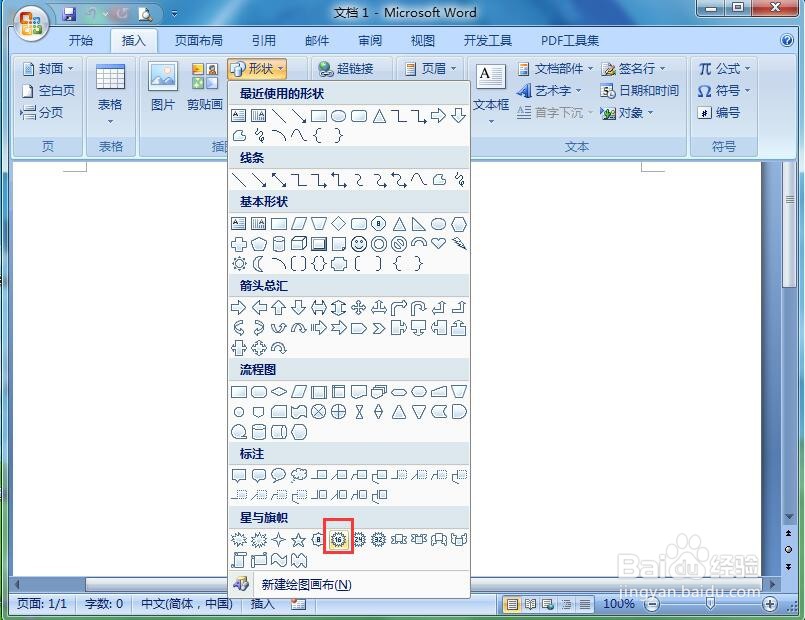Switch to the Page Layout (页面布局) tab
The image size is (805, 620).
click(198, 40)
